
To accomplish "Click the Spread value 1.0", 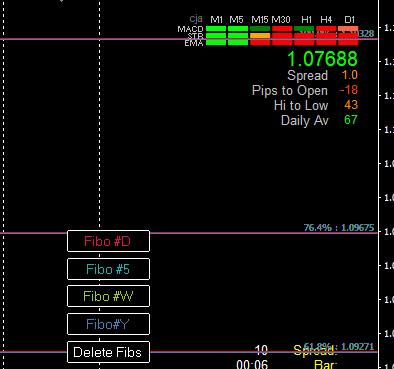I will [350, 75].
